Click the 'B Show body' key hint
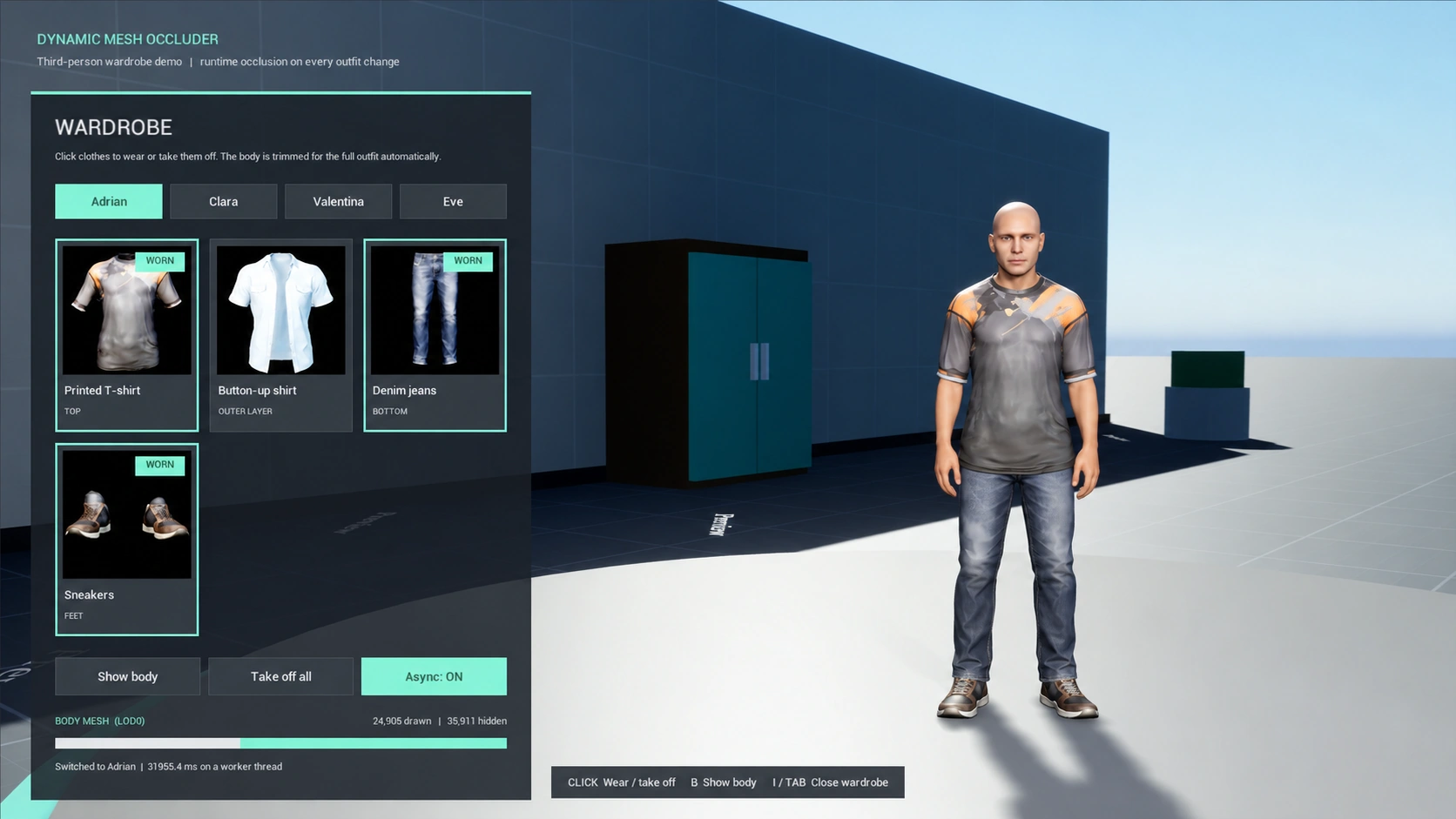 coord(723,782)
